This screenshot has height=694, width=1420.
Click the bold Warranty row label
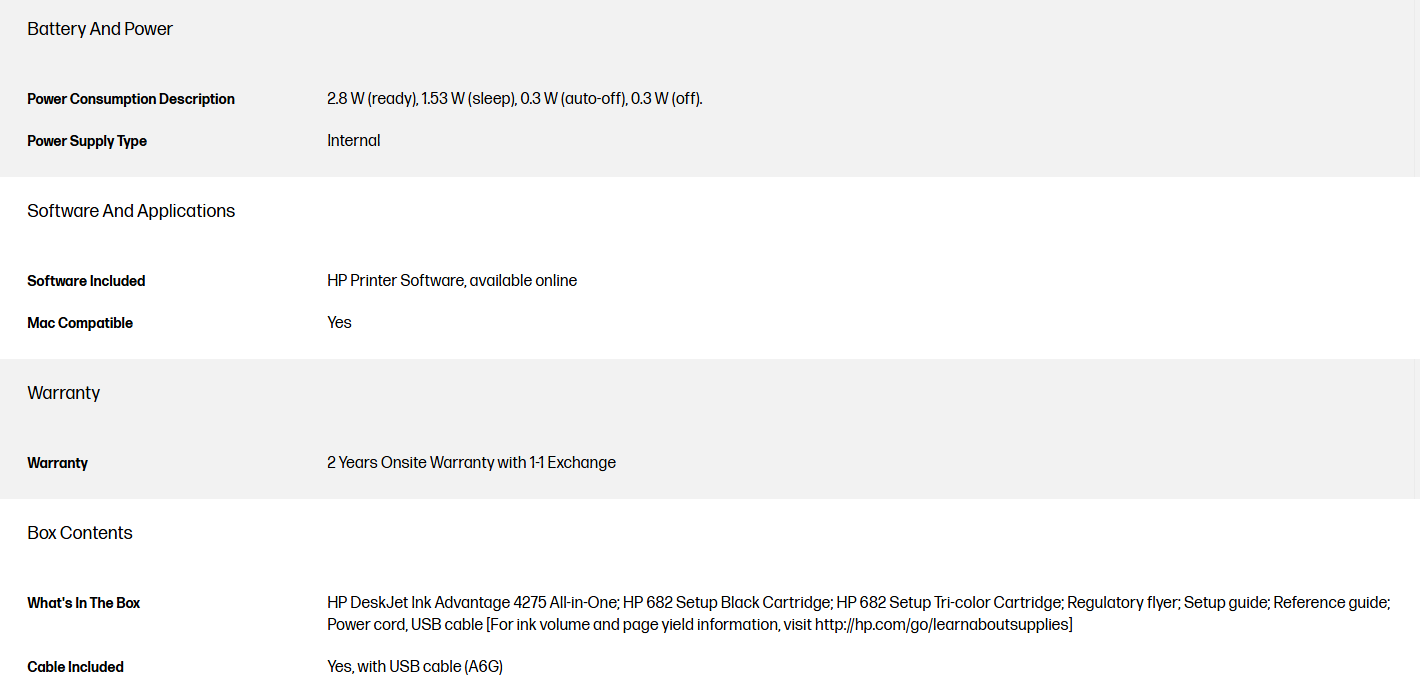coord(57,463)
